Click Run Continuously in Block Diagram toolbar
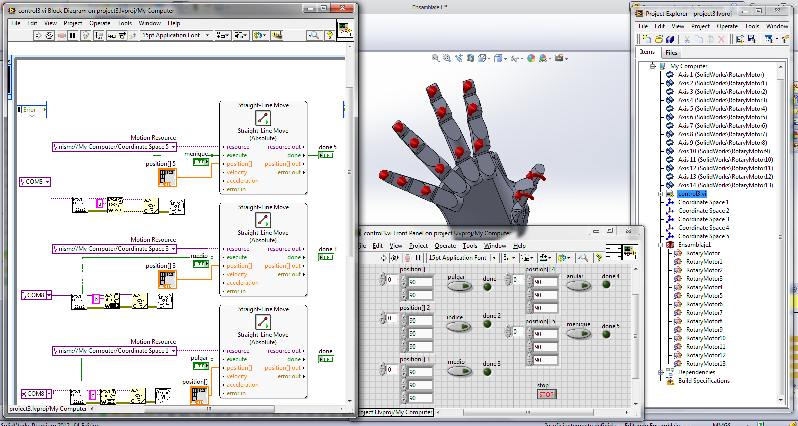 point(49,35)
